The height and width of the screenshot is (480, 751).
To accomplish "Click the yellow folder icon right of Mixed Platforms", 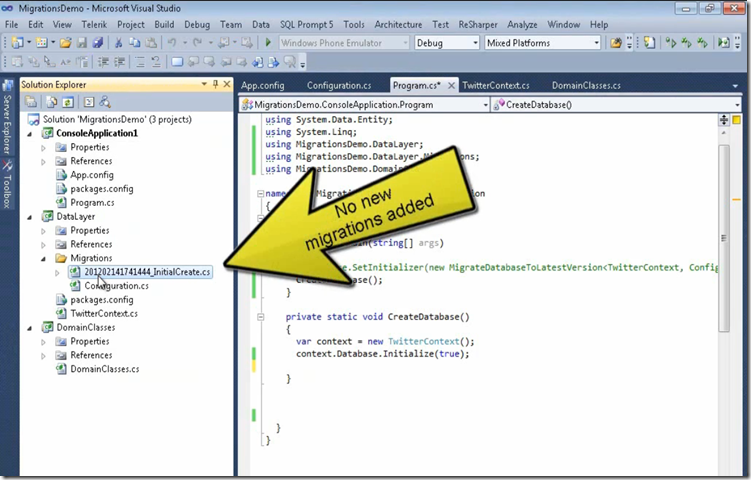I will coord(616,43).
